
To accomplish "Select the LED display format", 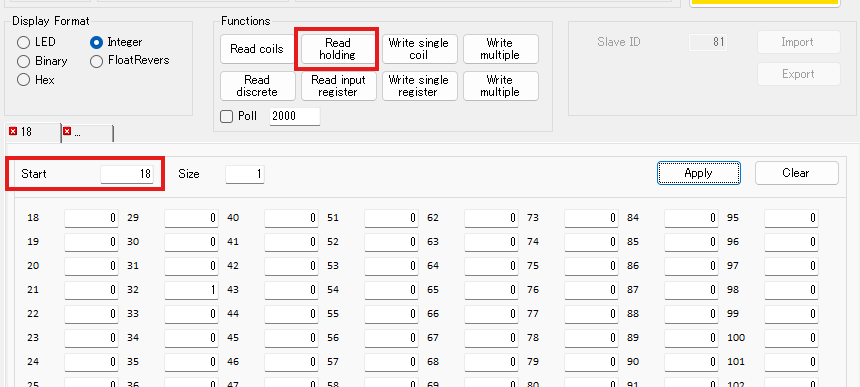I will (x=24, y=42).
